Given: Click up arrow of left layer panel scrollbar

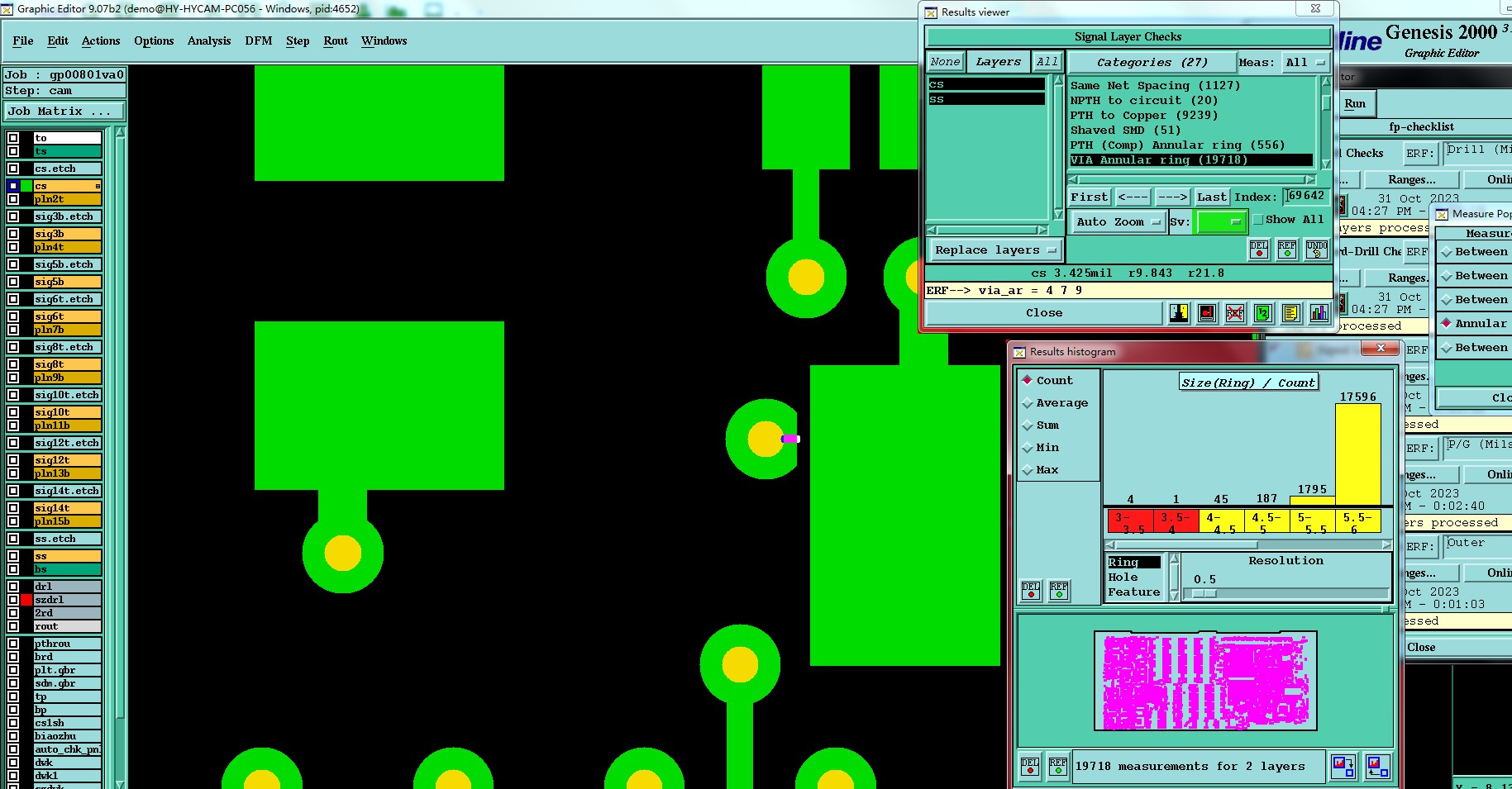Looking at the screenshot, I should pos(120,132).
